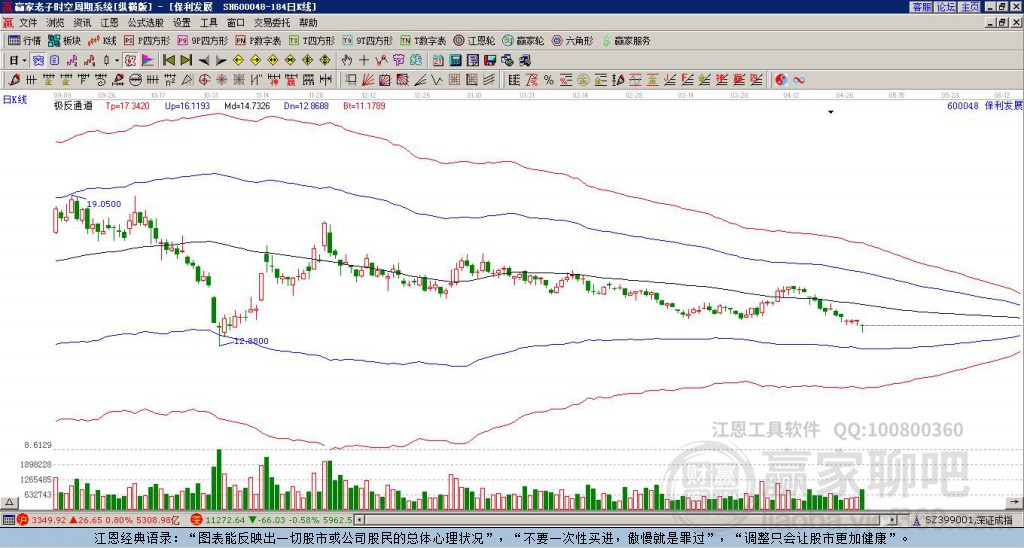This screenshot has height=548, width=1024.
Task: Toggle the 权 rights-adjustment button
Action: [130, 61]
